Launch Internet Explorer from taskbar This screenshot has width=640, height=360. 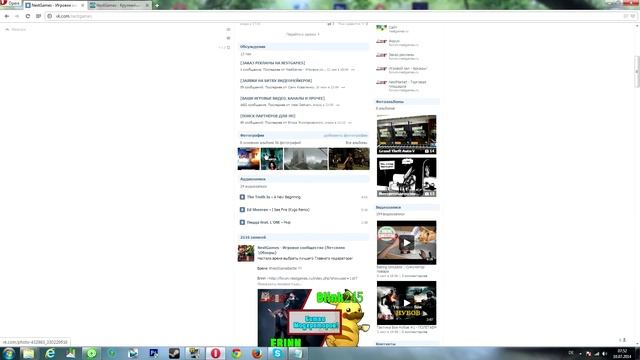pyautogui.click(x=50, y=353)
